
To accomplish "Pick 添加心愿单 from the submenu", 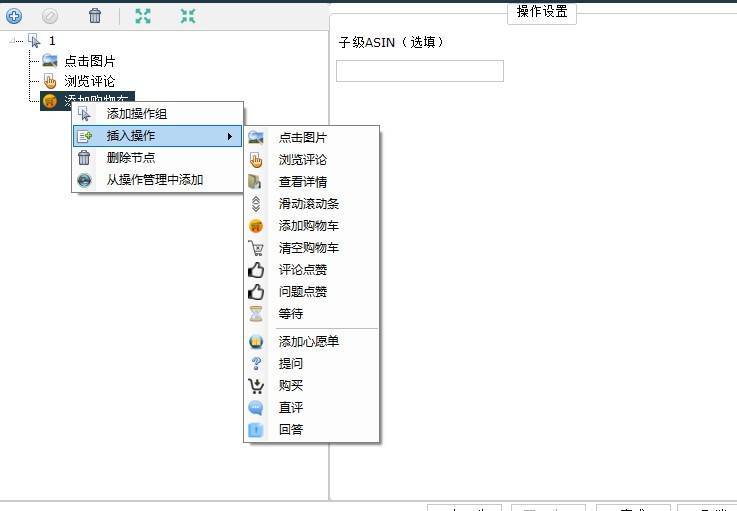I will tap(309, 342).
